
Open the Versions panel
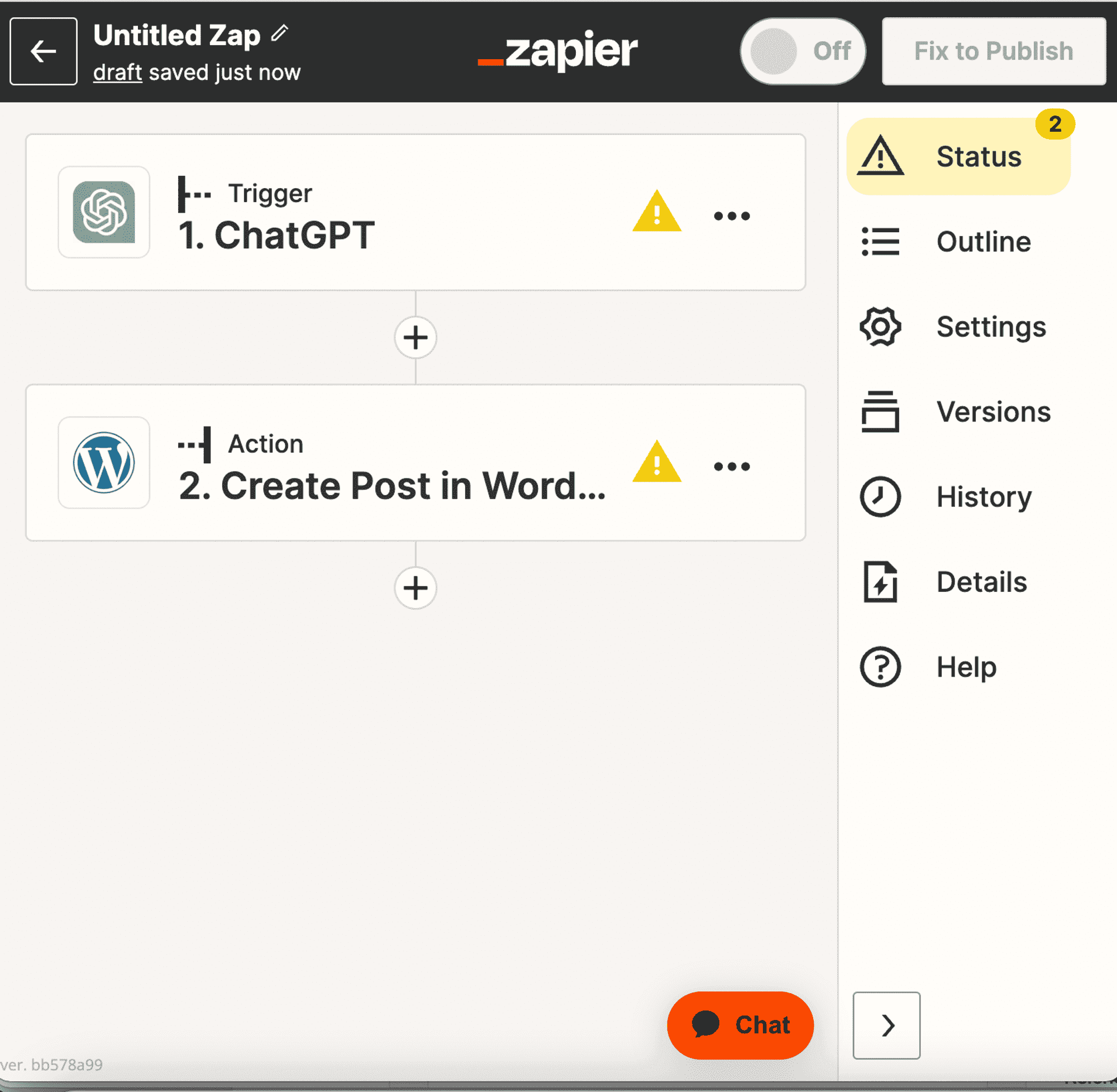[x=958, y=412]
